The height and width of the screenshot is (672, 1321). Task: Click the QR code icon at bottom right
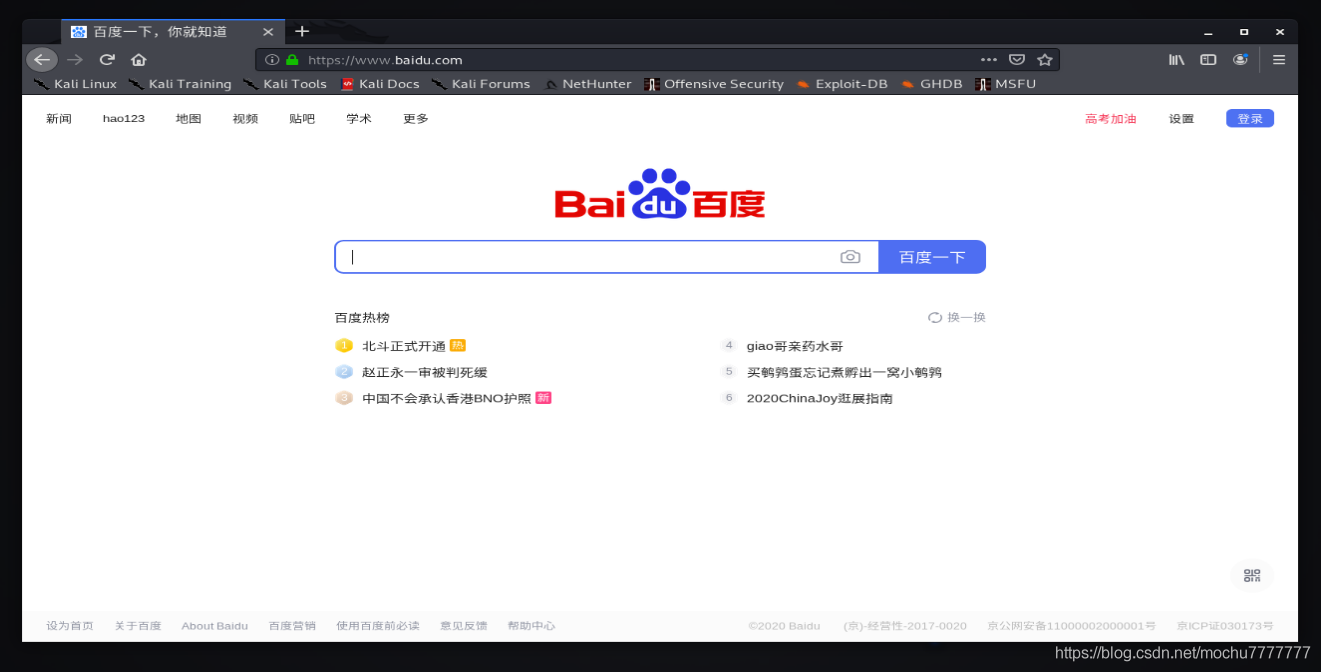[x=1252, y=575]
